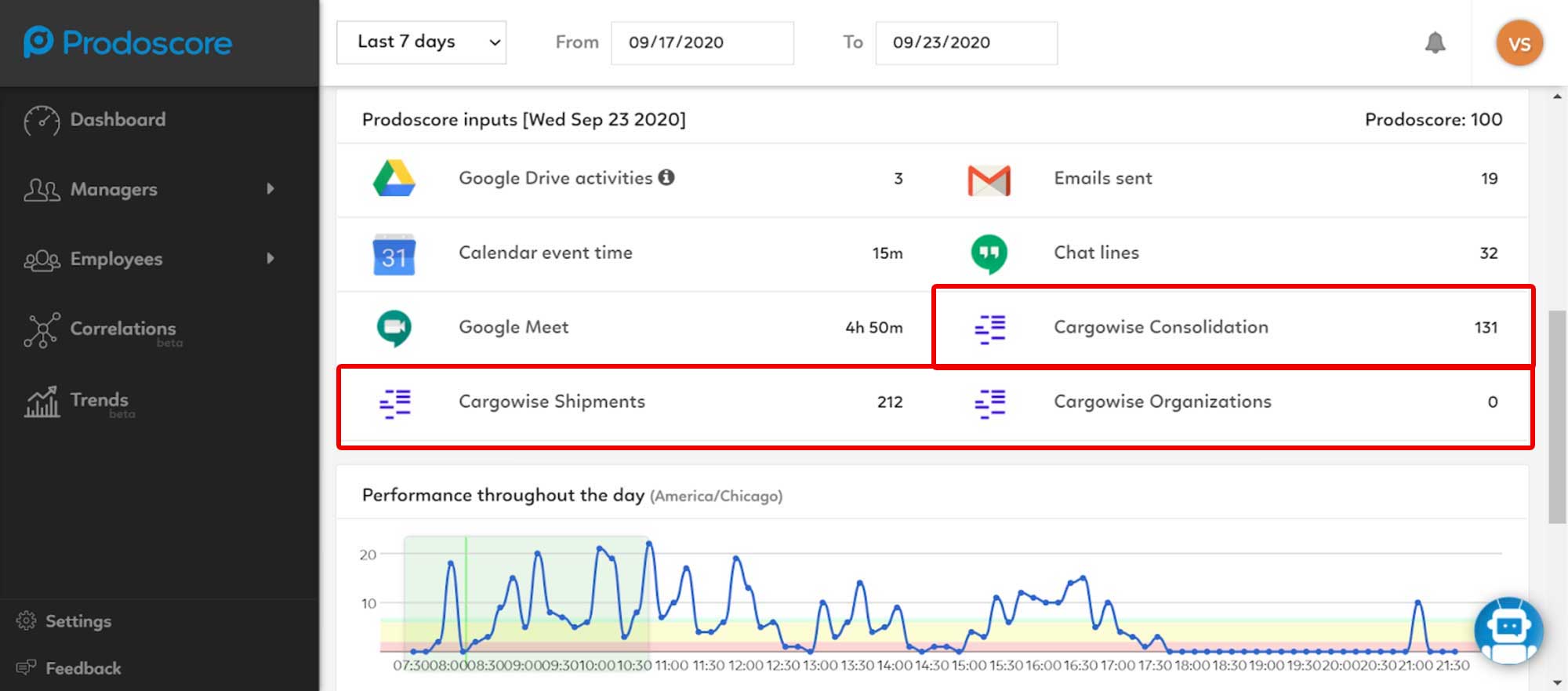The height and width of the screenshot is (691, 1568).
Task: Click the Prodoscore inputs date heading
Action: point(524,119)
